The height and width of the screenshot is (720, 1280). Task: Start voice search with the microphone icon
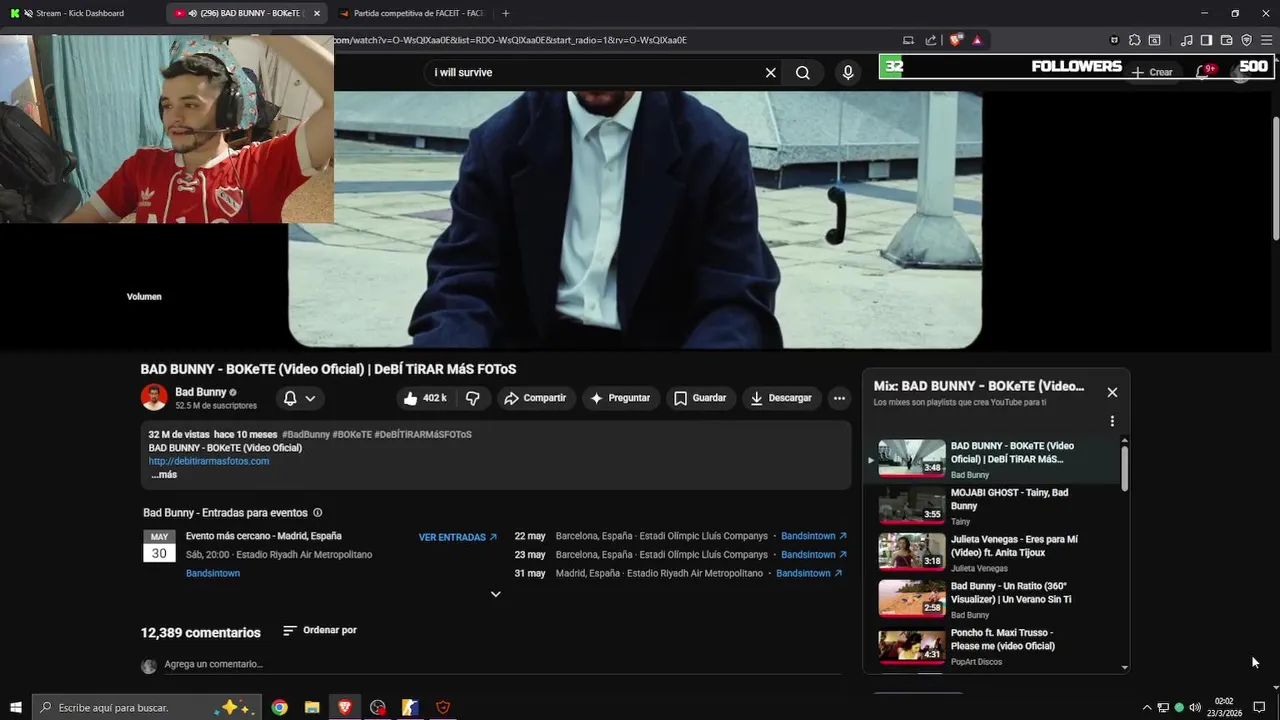(x=848, y=73)
